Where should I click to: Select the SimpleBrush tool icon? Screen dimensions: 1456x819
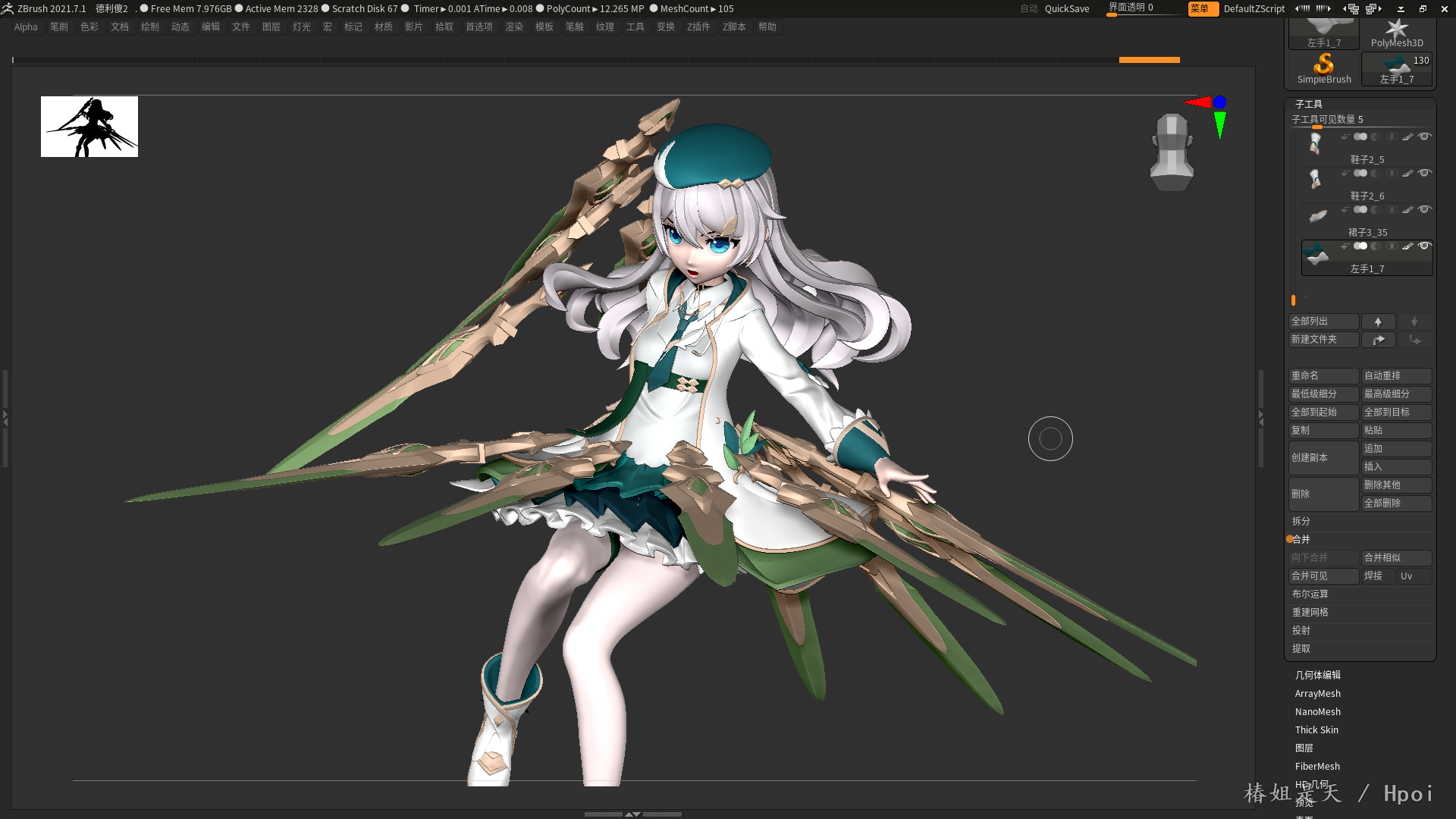pos(1323,67)
